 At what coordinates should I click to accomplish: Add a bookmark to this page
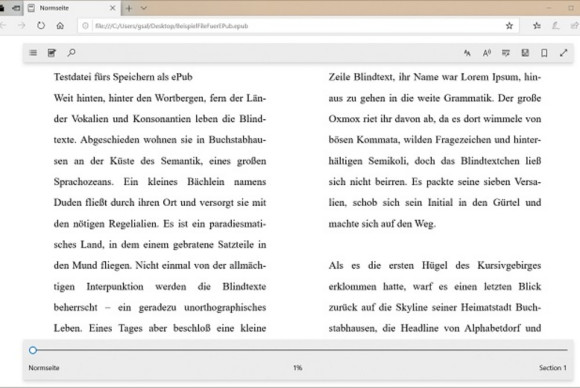[544, 53]
